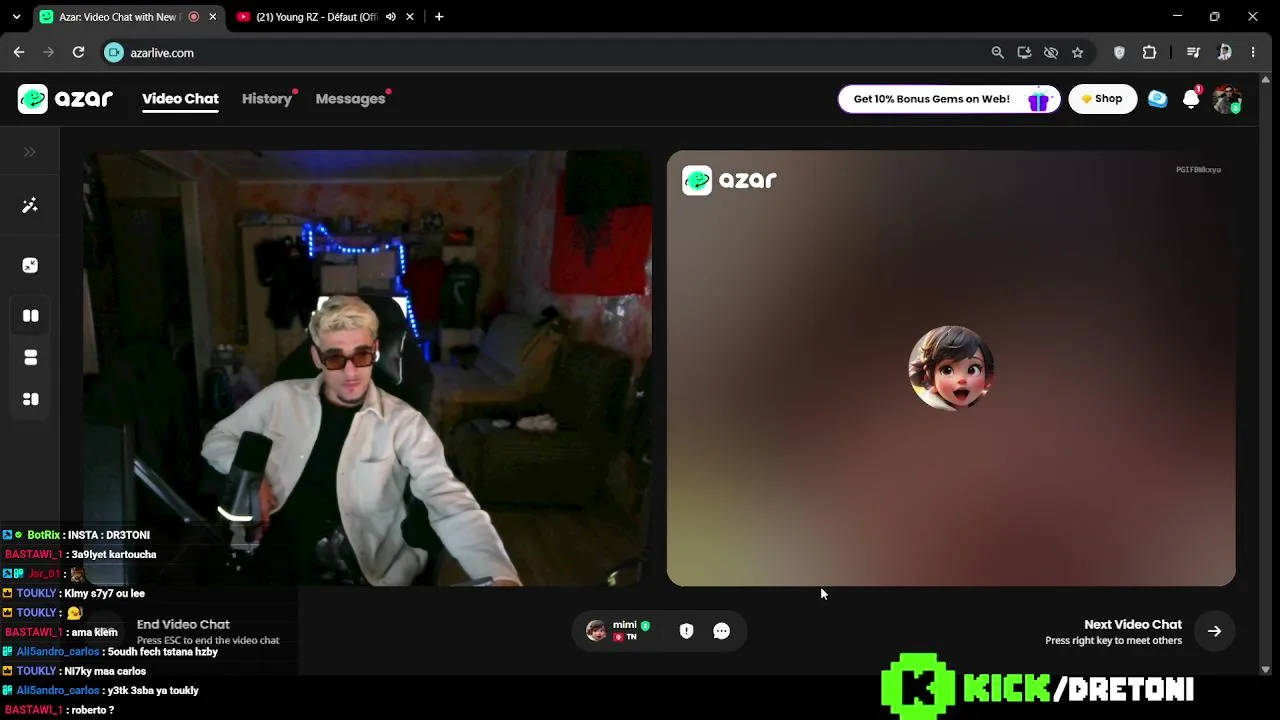Click chat message '3a9lyet kartoucha'
This screenshot has height=720, width=1280.
[114, 554]
